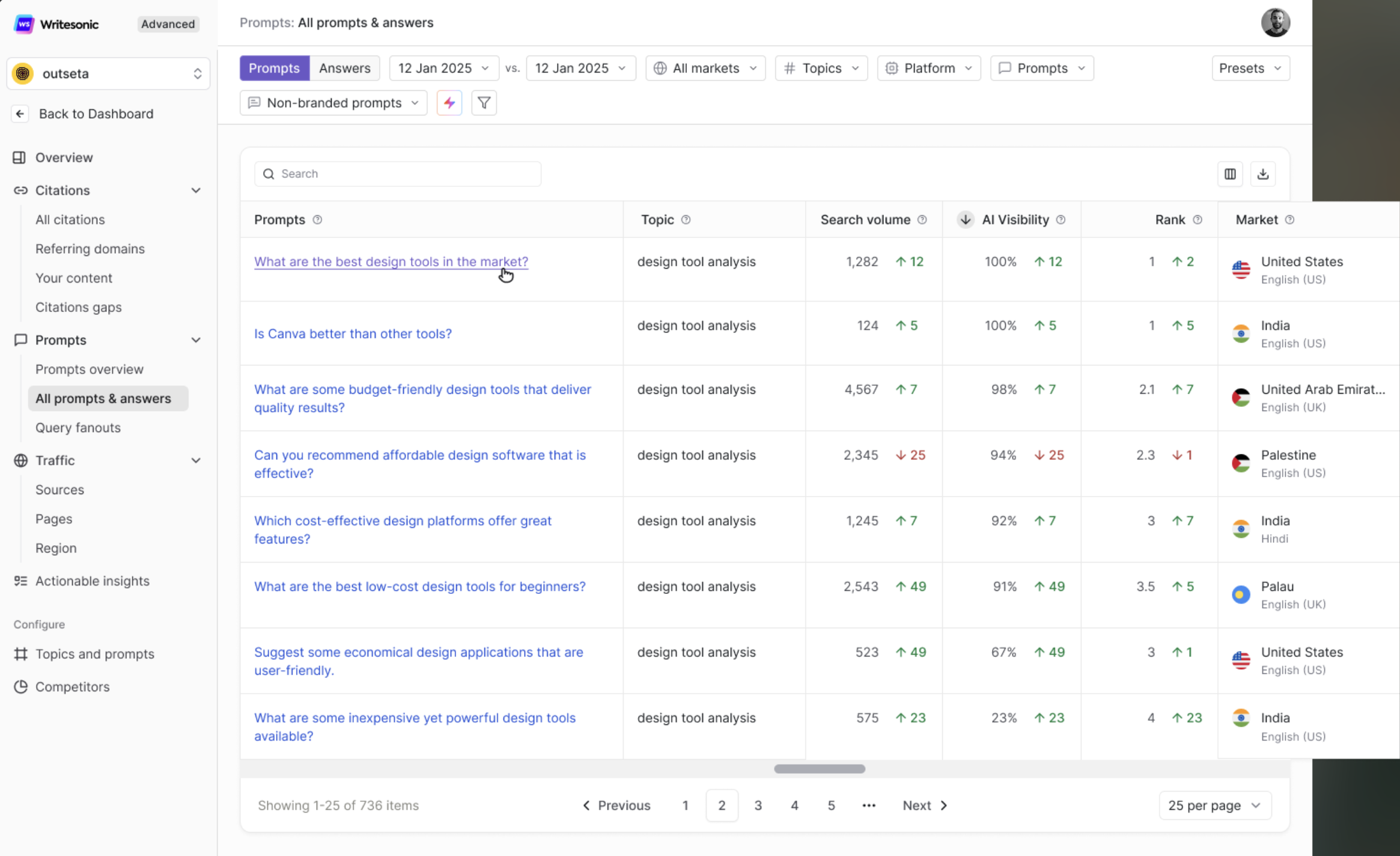Open Query fanouts in sidebar
The image size is (1400, 856).
coord(78,427)
